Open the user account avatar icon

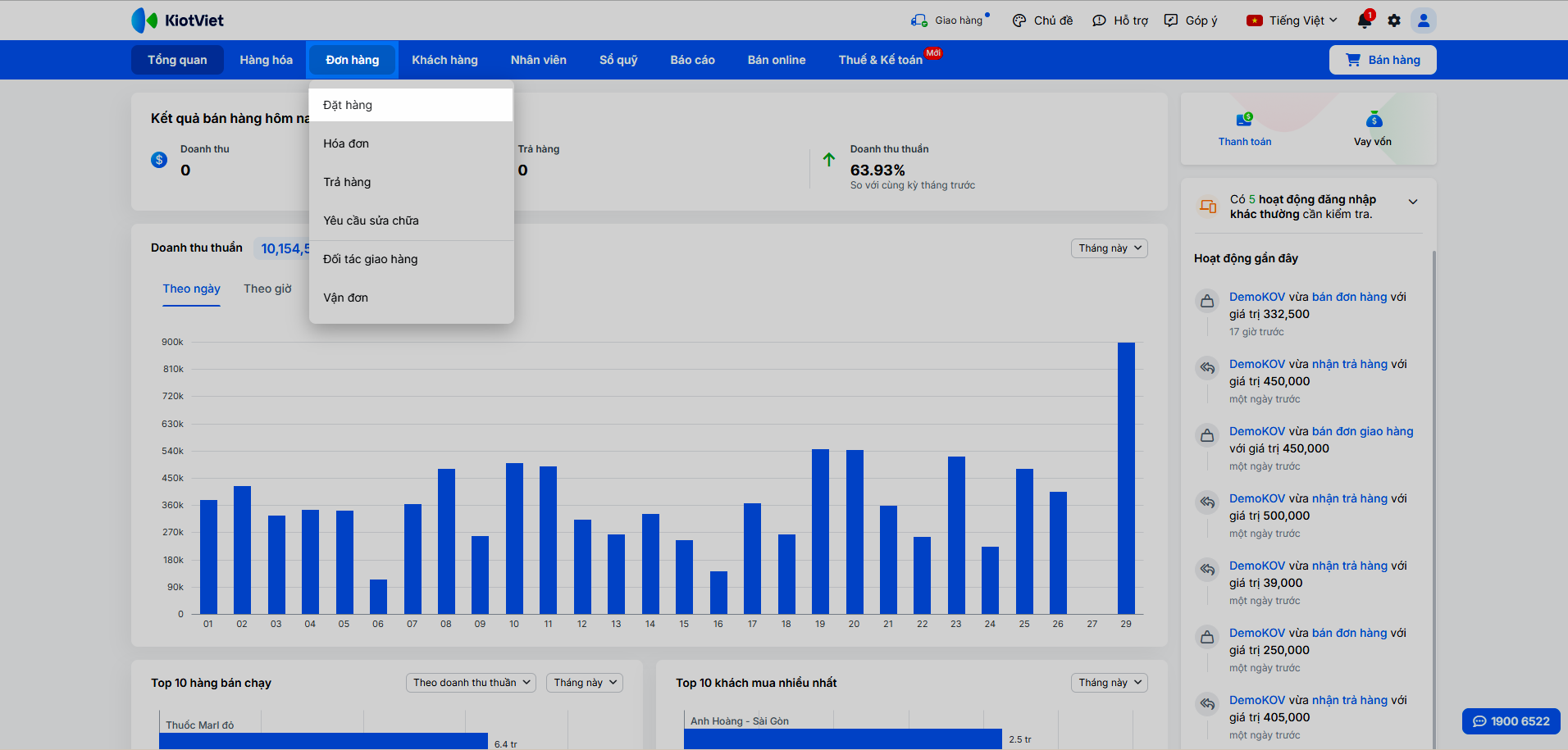pos(1424,20)
